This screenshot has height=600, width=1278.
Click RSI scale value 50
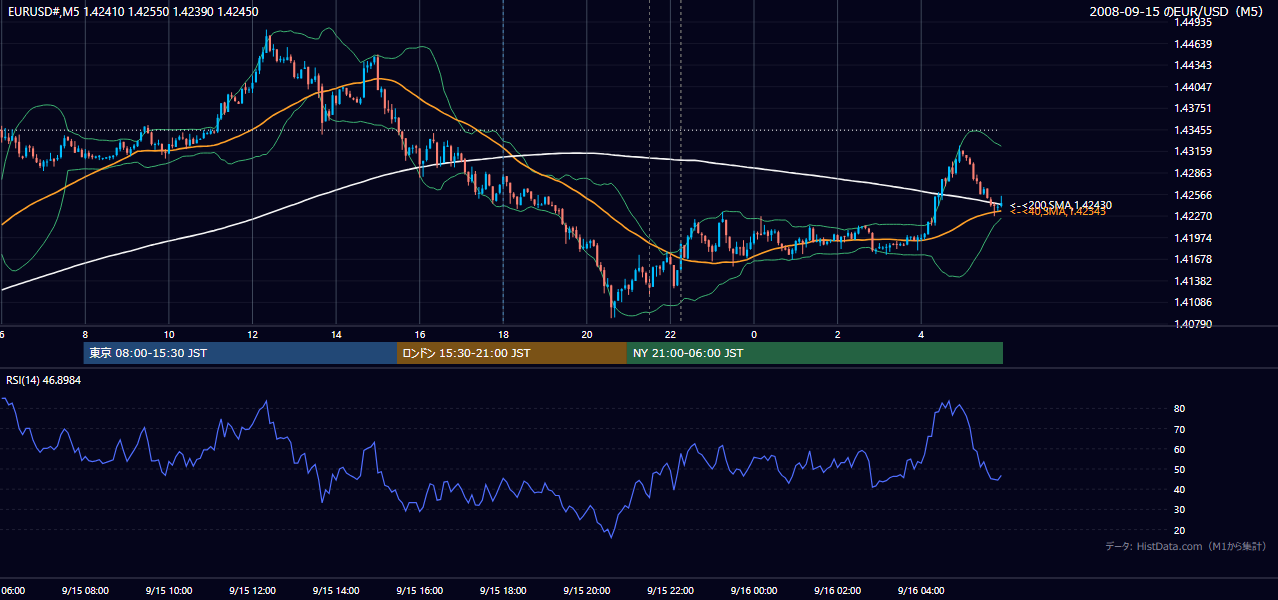tap(1180, 469)
